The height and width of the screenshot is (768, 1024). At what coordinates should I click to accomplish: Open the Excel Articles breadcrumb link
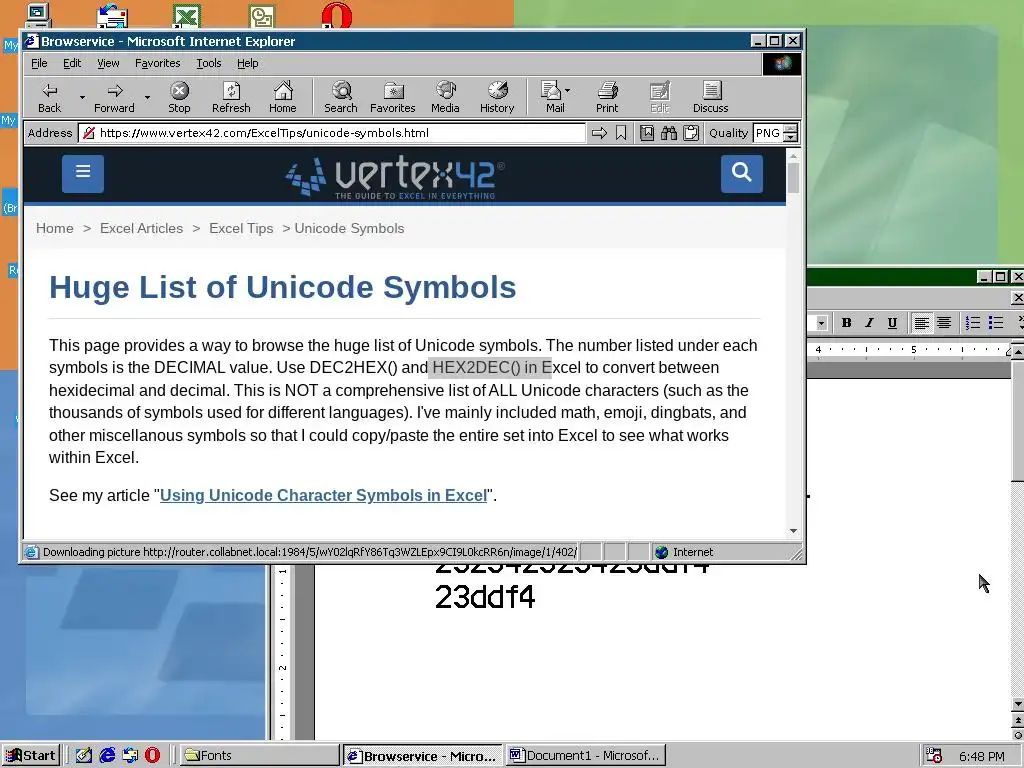click(x=142, y=229)
